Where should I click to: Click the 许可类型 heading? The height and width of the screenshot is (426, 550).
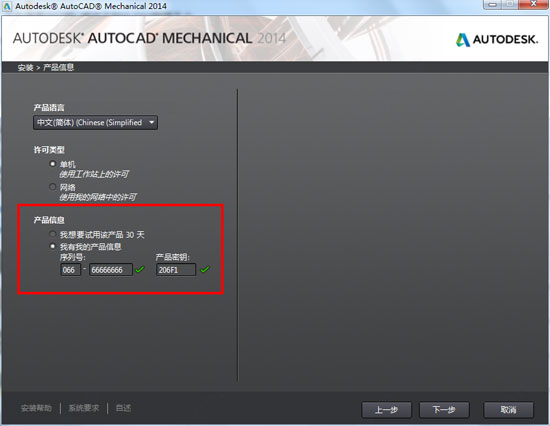49,150
